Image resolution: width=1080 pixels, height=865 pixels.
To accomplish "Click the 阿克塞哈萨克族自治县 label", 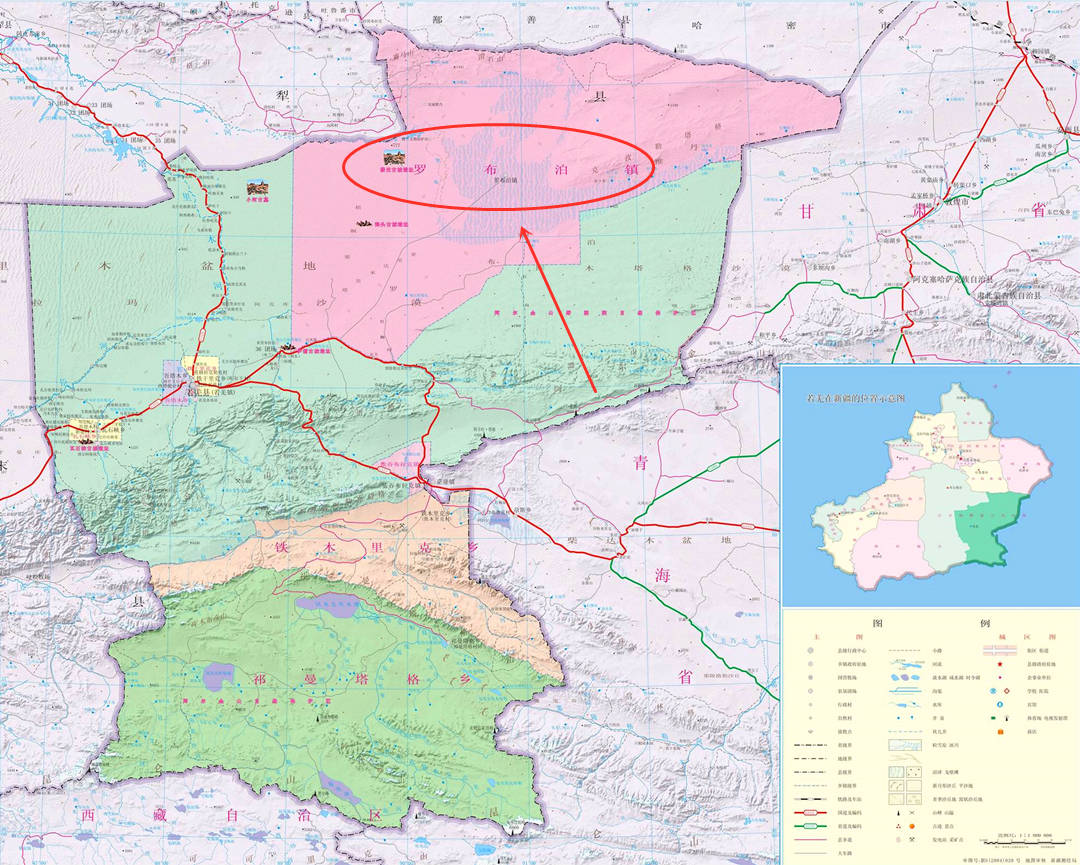I will [x=952, y=280].
